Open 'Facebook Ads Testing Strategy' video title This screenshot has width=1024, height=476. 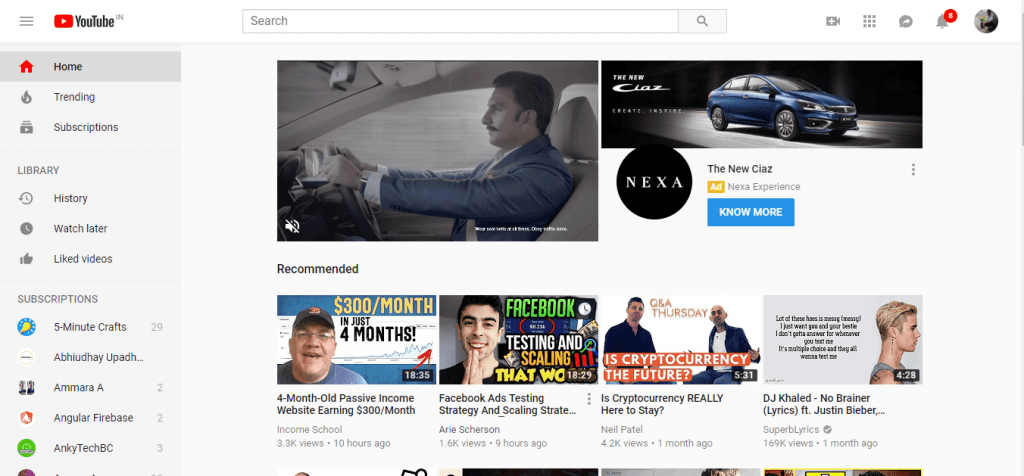[x=508, y=404]
